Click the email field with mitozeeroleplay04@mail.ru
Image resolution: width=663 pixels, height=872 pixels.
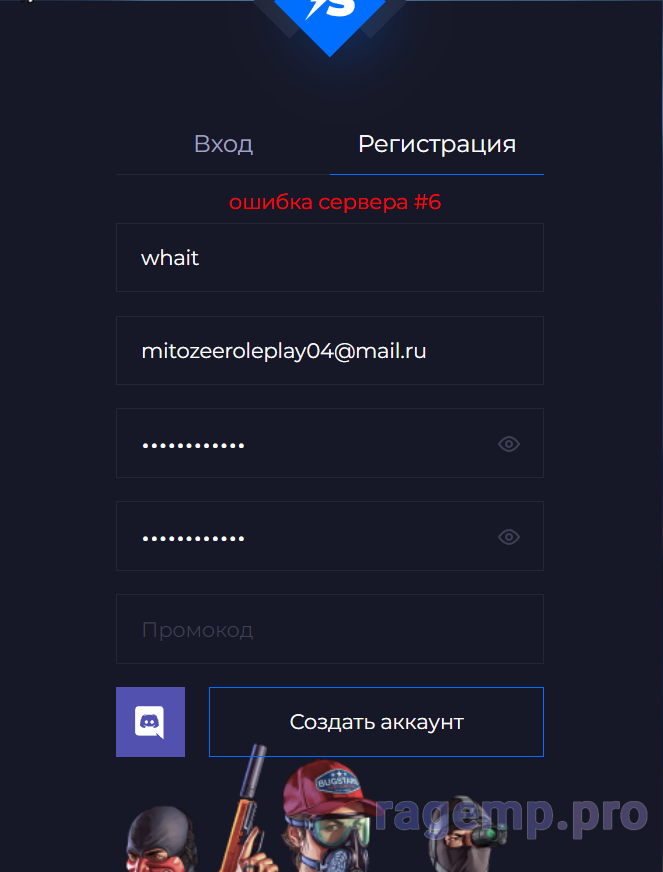tap(329, 351)
